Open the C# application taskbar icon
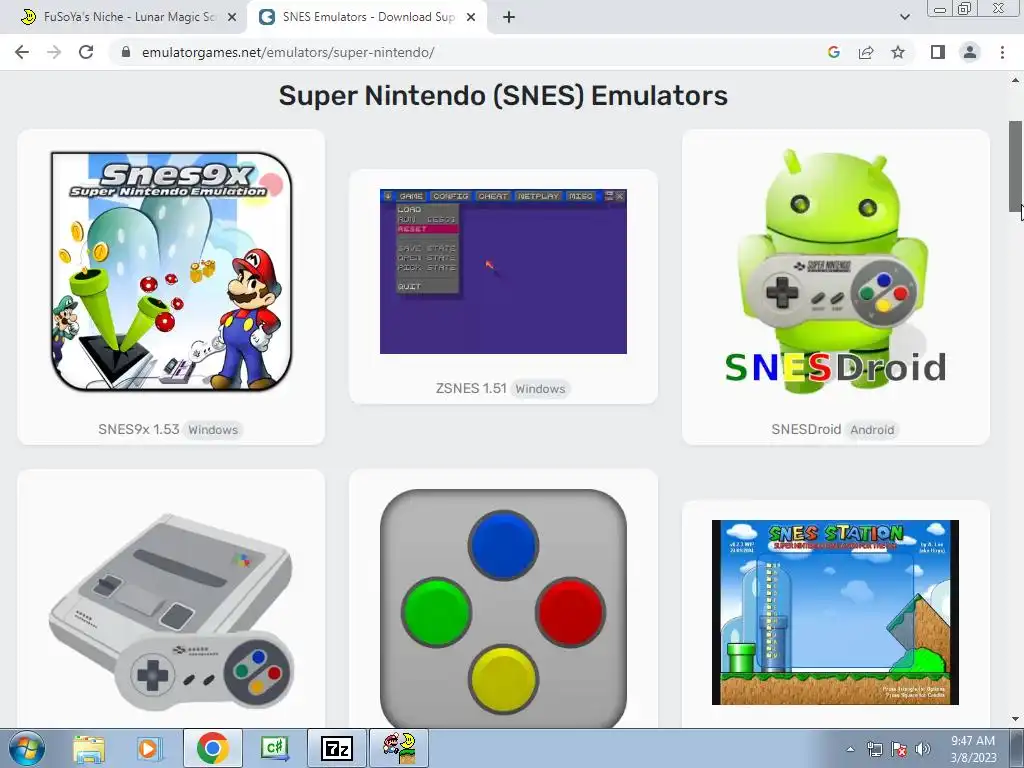 coord(274,748)
